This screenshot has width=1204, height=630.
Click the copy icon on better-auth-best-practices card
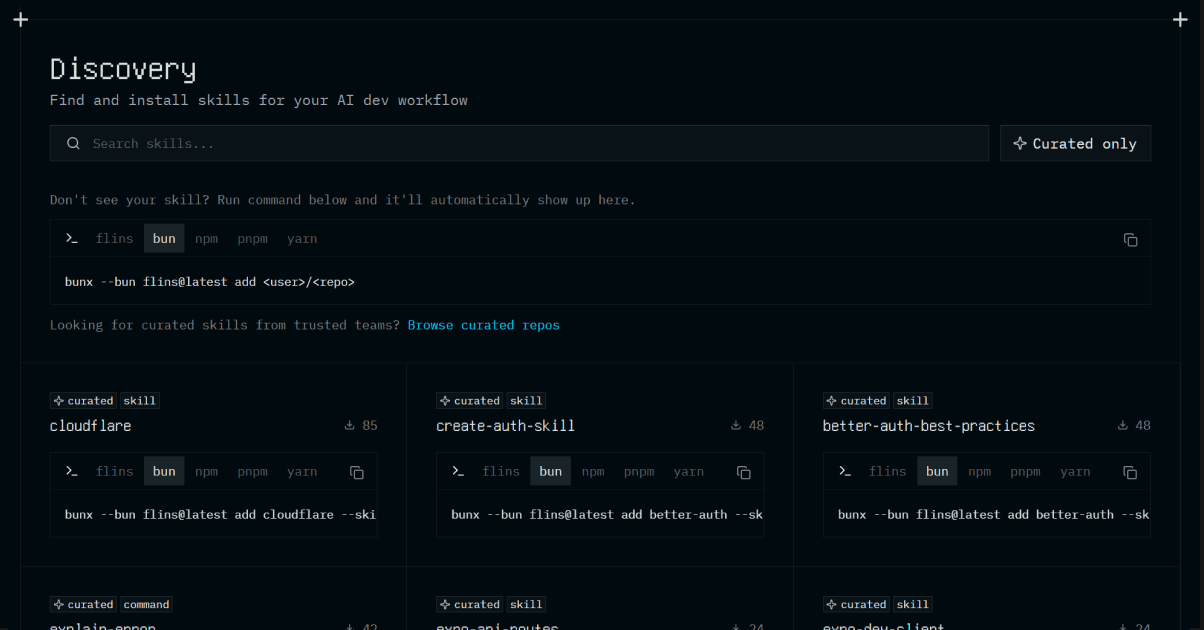[1130, 472]
